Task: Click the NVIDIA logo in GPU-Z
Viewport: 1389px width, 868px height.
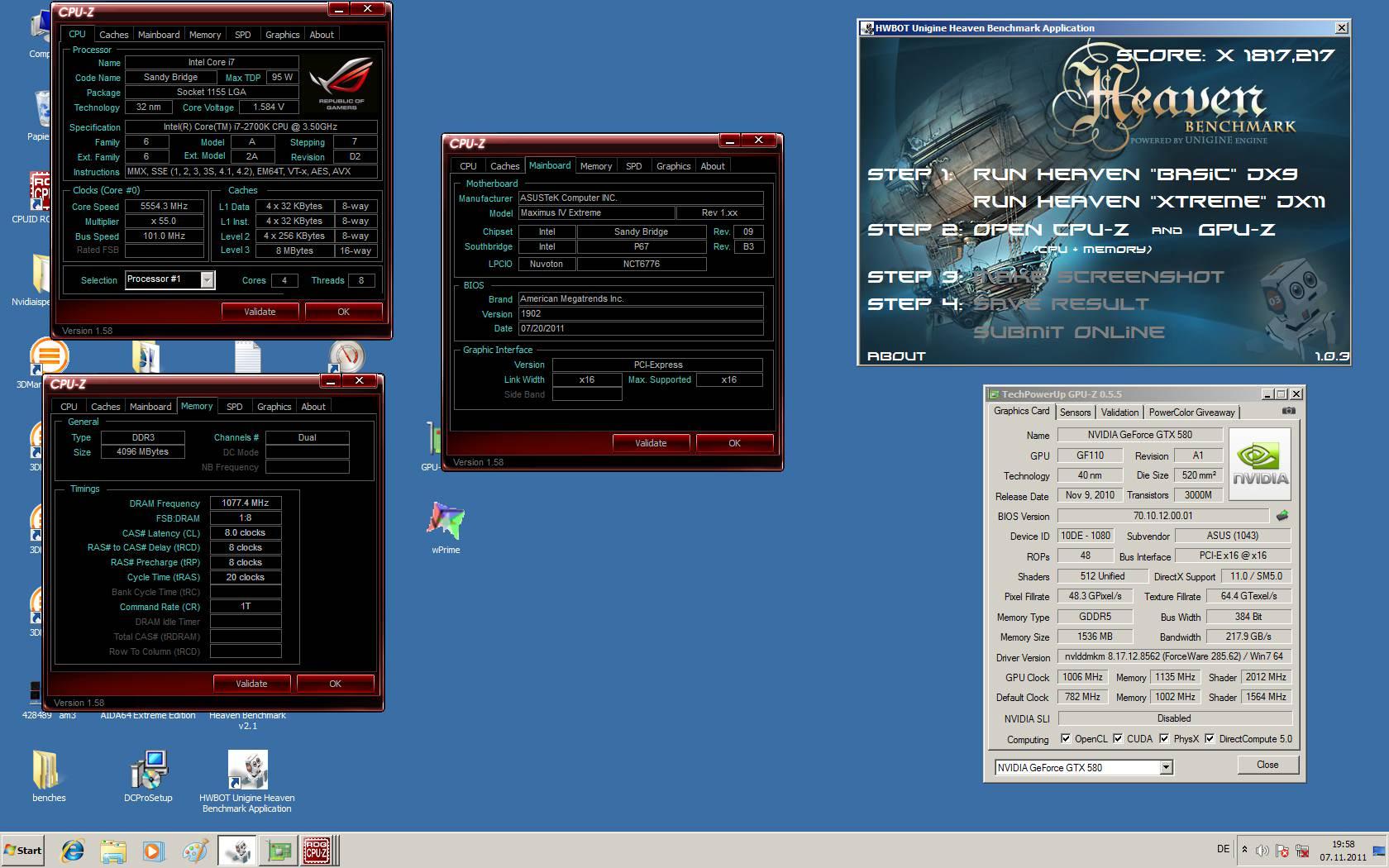Action: point(1259,464)
